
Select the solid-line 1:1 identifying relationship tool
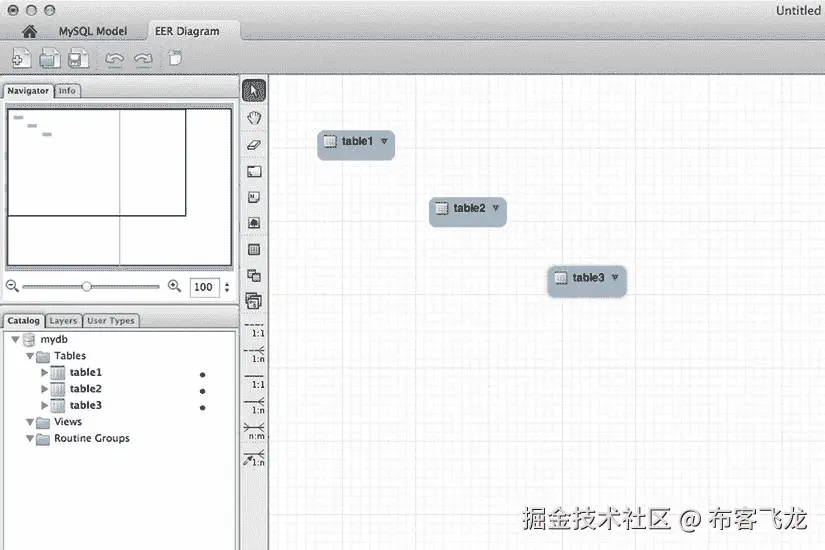pyautogui.click(x=254, y=381)
